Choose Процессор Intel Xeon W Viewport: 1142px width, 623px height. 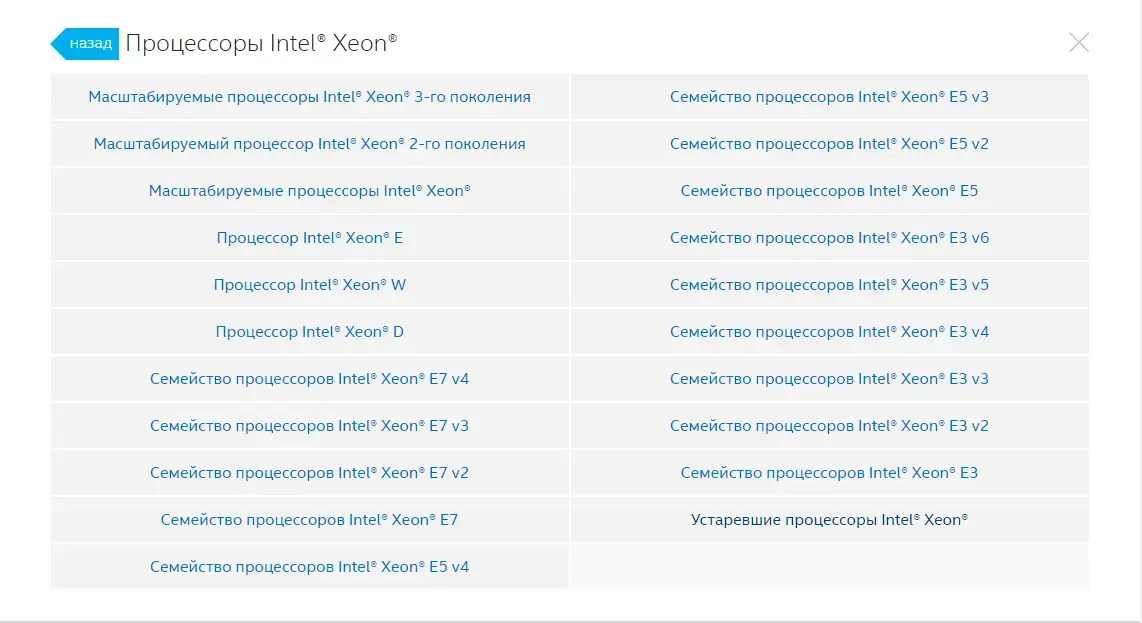pos(310,285)
